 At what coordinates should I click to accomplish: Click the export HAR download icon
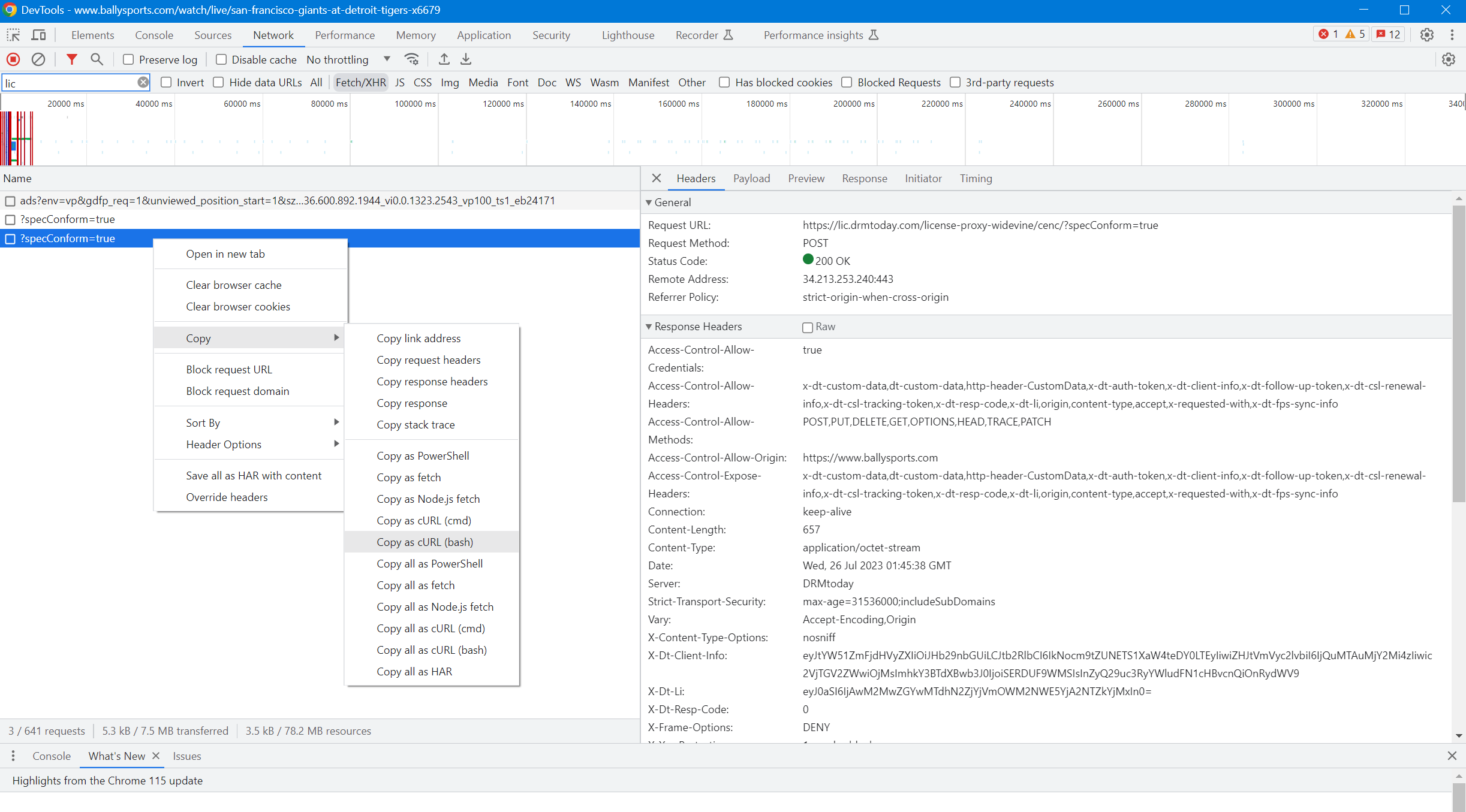(466, 59)
